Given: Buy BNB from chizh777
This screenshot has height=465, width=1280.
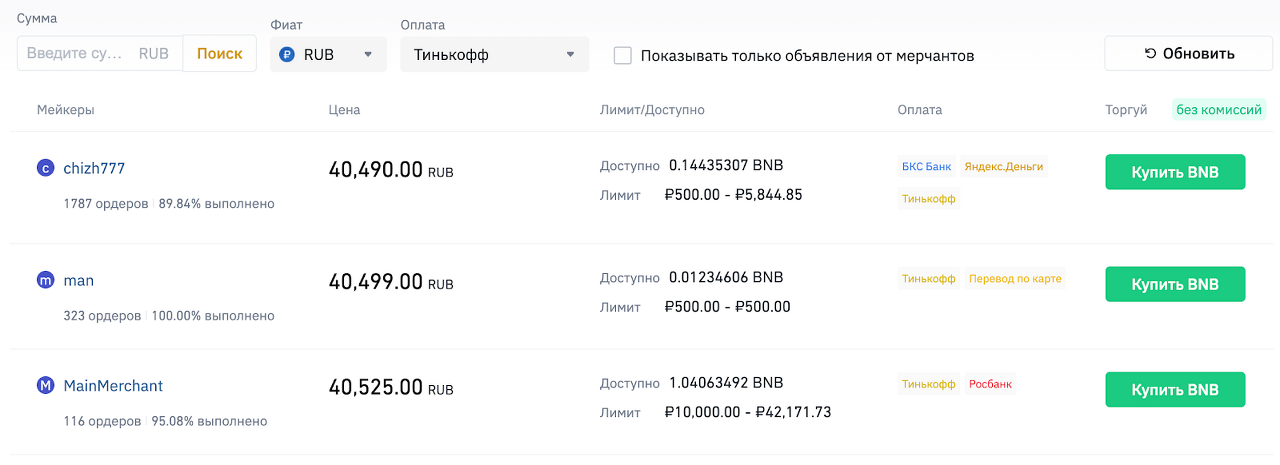Looking at the screenshot, I should [1175, 172].
